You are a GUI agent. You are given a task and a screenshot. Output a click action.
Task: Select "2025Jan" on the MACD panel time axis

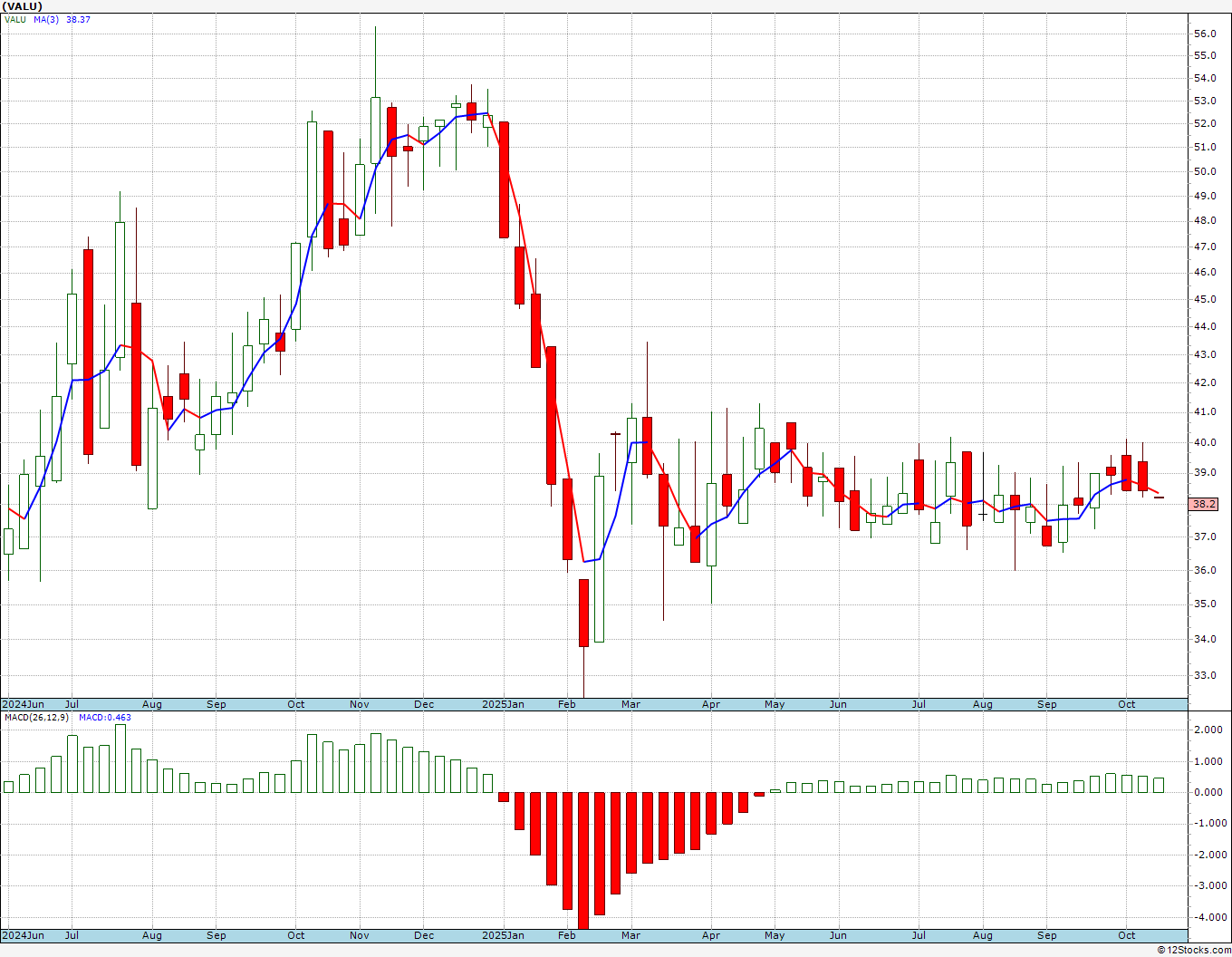[x=503, y=935]
